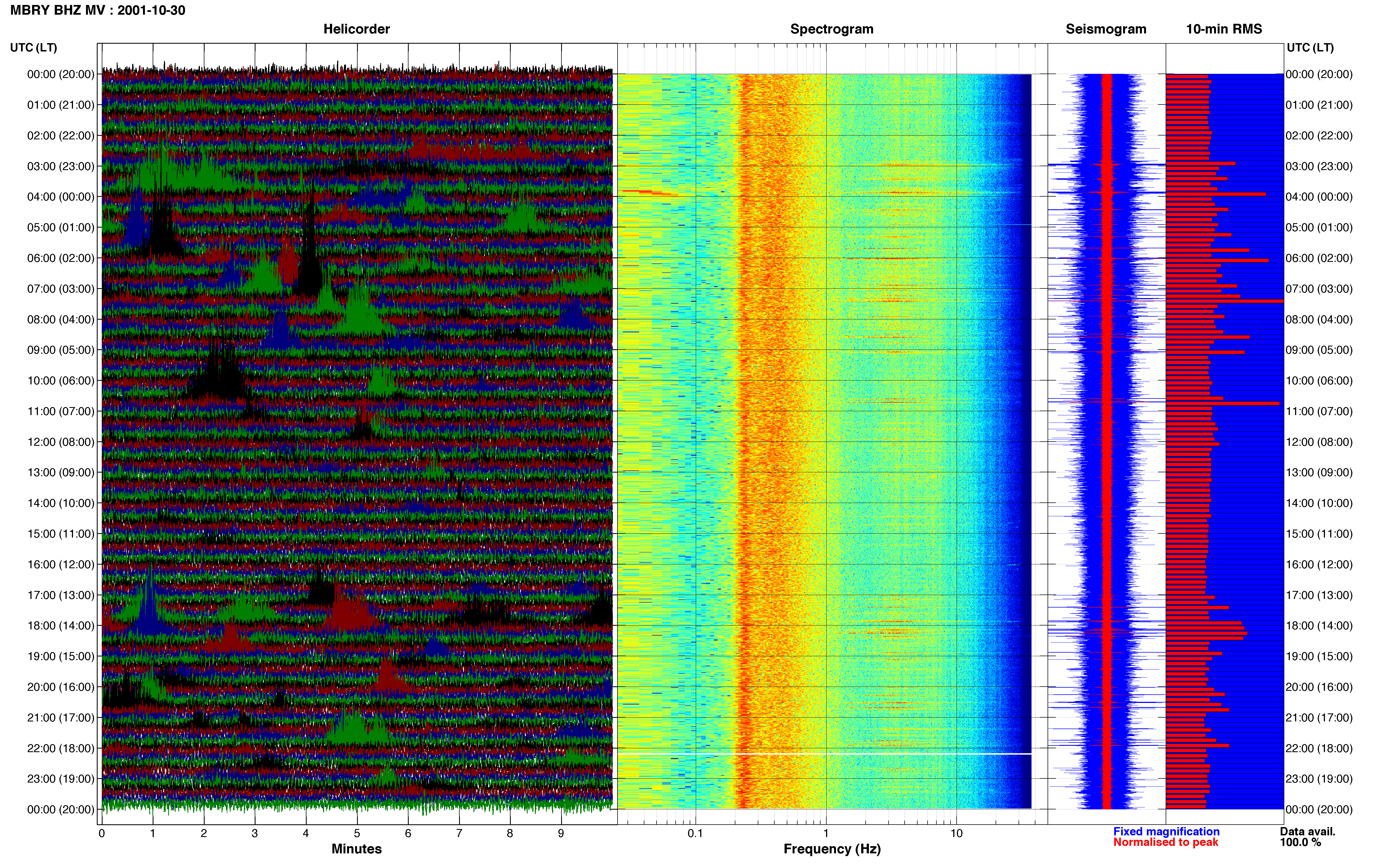Click the 5 tick on the Minutes axis

click(x=357, y=833)
